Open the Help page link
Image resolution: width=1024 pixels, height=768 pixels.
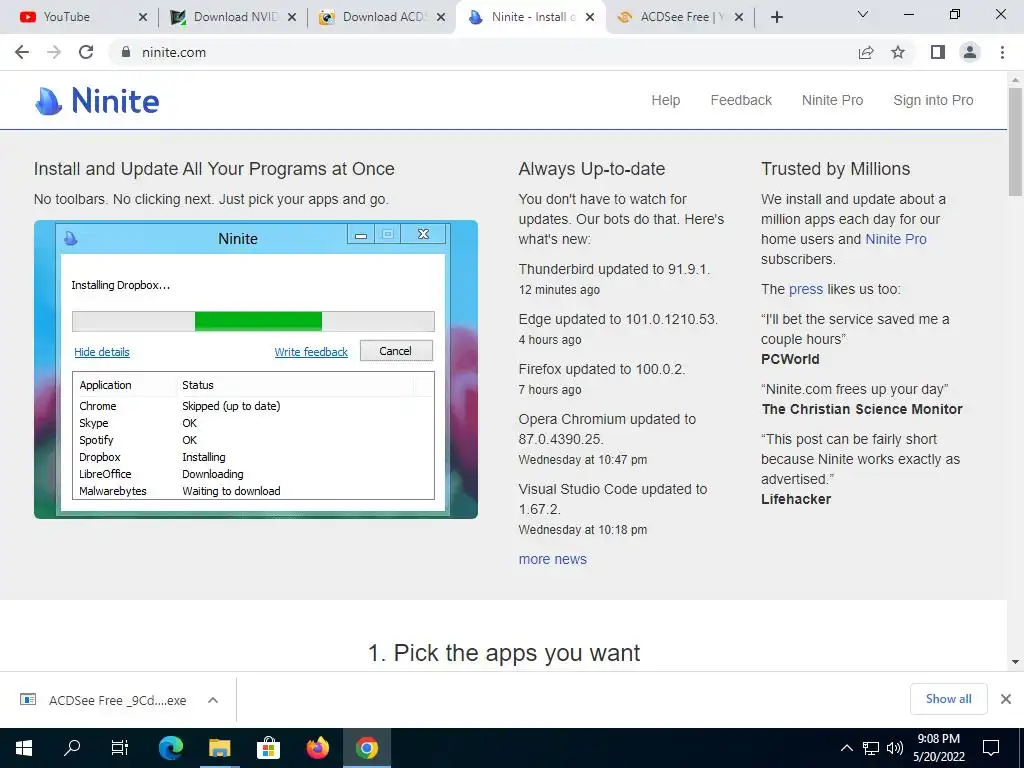point(665,101)
